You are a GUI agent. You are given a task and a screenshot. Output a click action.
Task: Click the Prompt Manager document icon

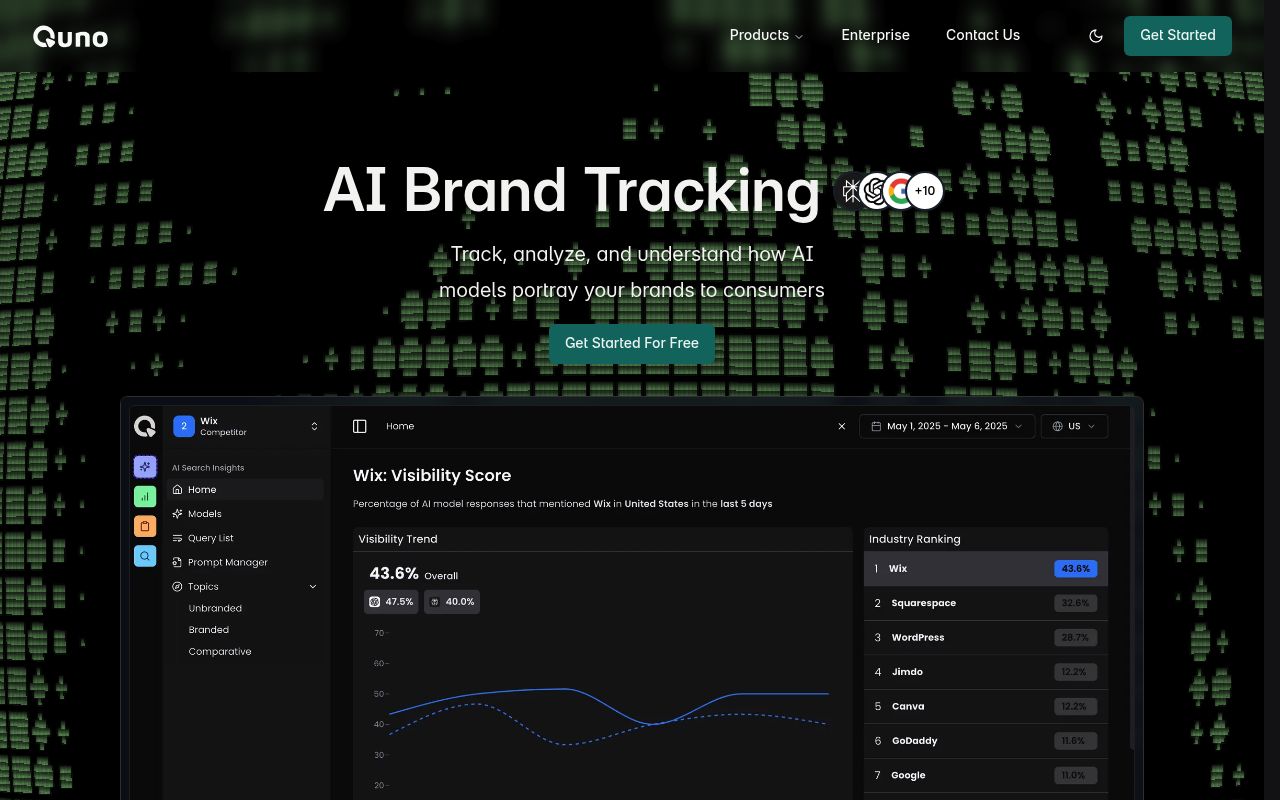click(177, 562)
